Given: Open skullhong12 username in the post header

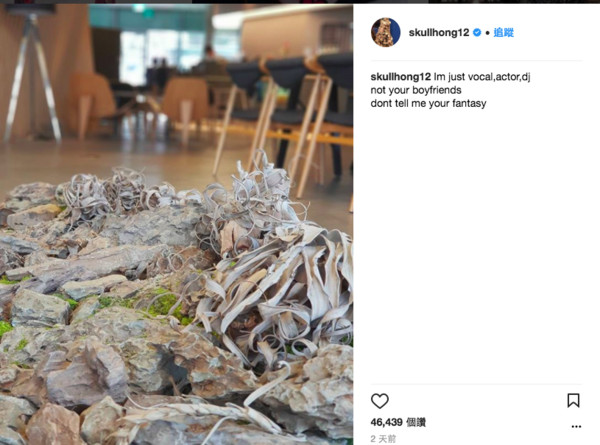Looking at the screenshot, I should click(439, 33).
